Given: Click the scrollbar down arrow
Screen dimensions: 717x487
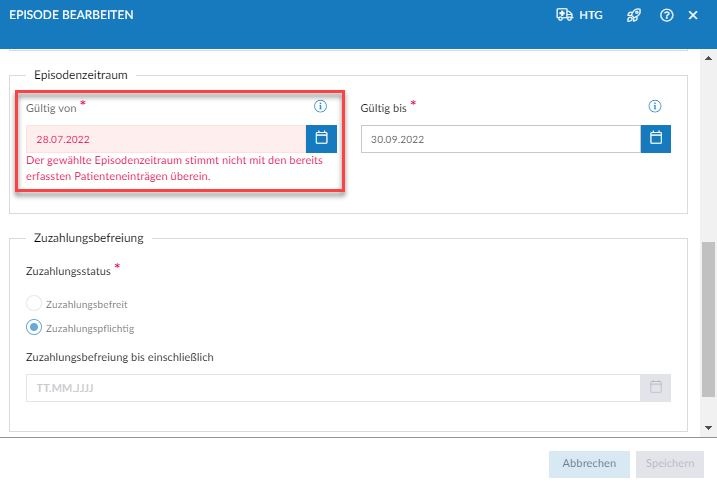Looking at the screenshot, I should [x=709, y=428].
